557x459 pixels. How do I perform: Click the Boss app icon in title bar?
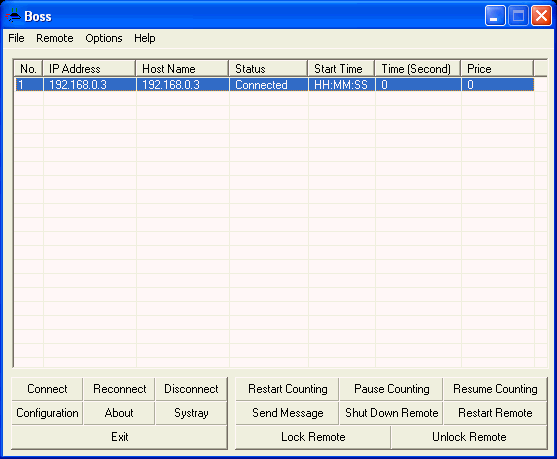13,16
